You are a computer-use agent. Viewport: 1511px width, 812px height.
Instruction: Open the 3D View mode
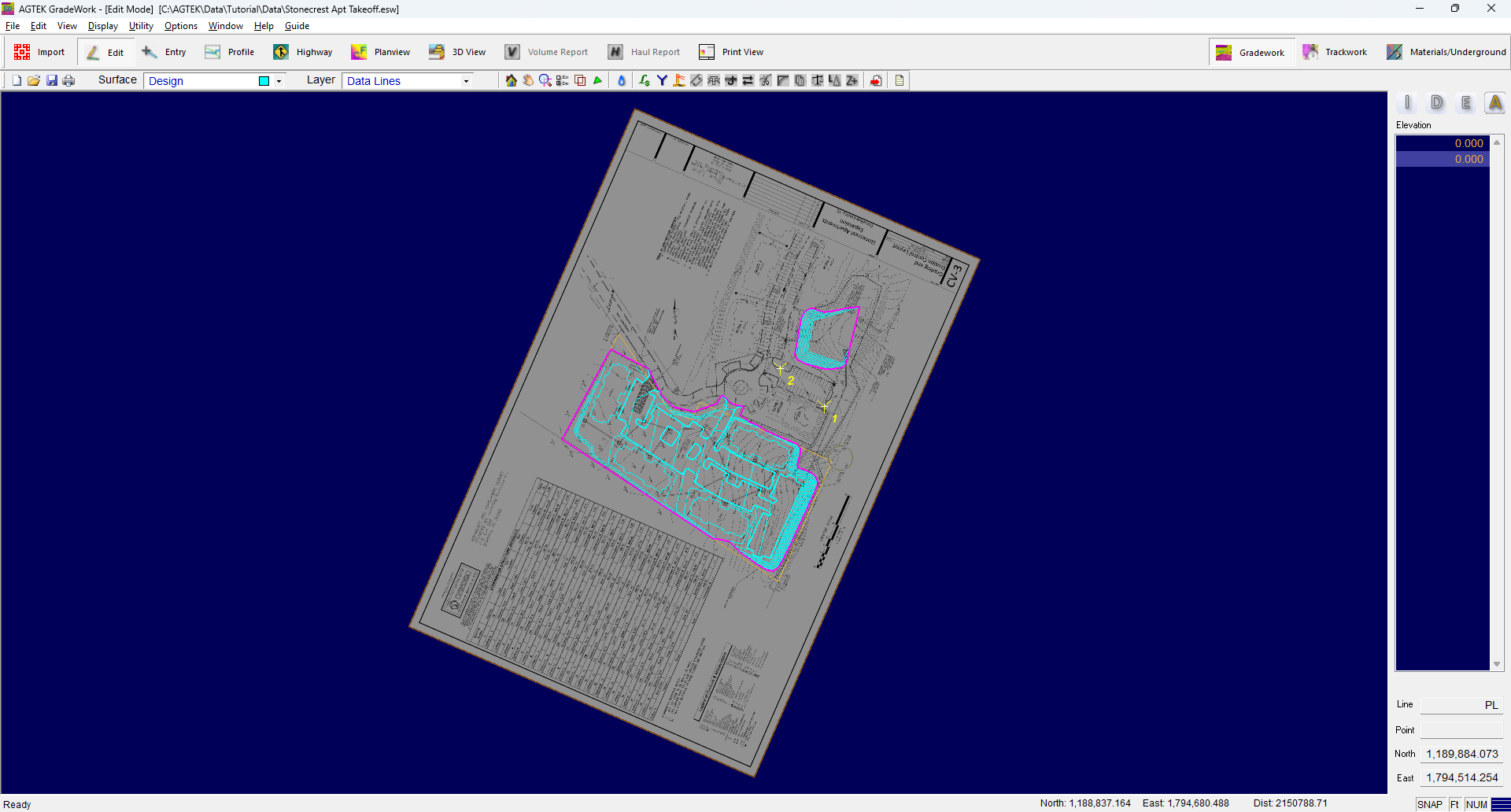coord(457,52)
